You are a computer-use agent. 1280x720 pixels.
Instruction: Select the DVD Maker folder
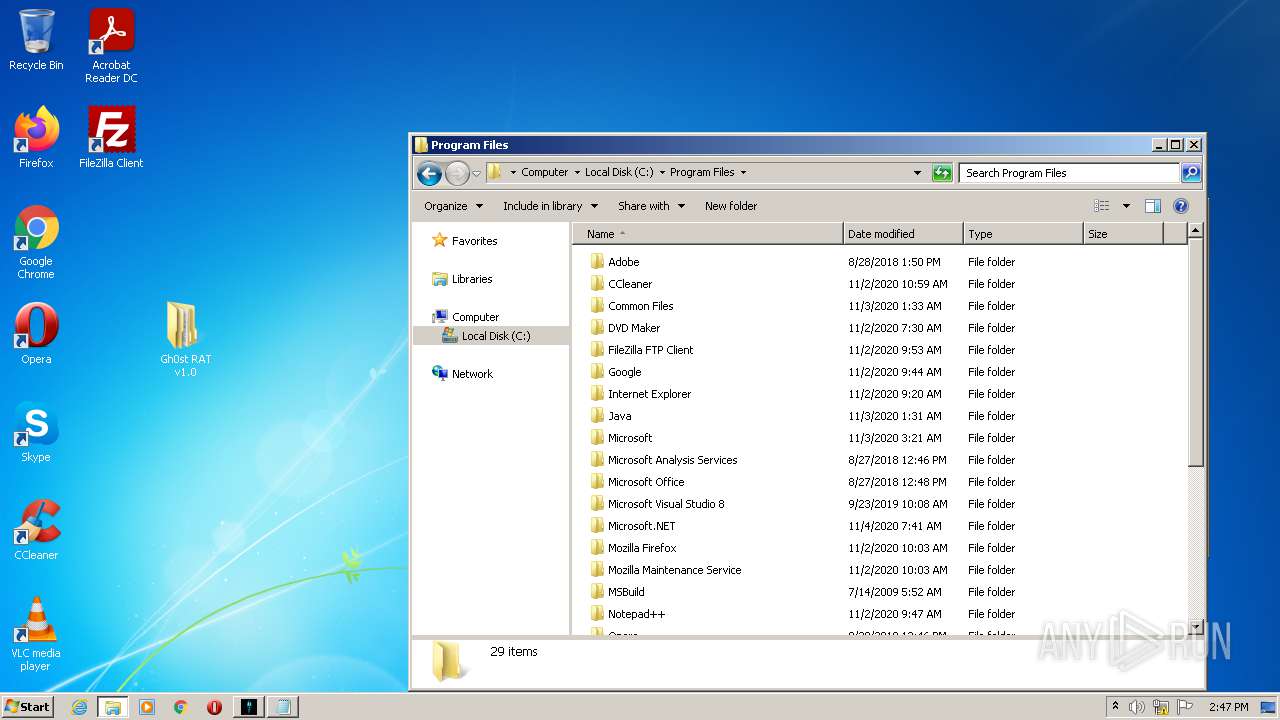pos(634,328)
